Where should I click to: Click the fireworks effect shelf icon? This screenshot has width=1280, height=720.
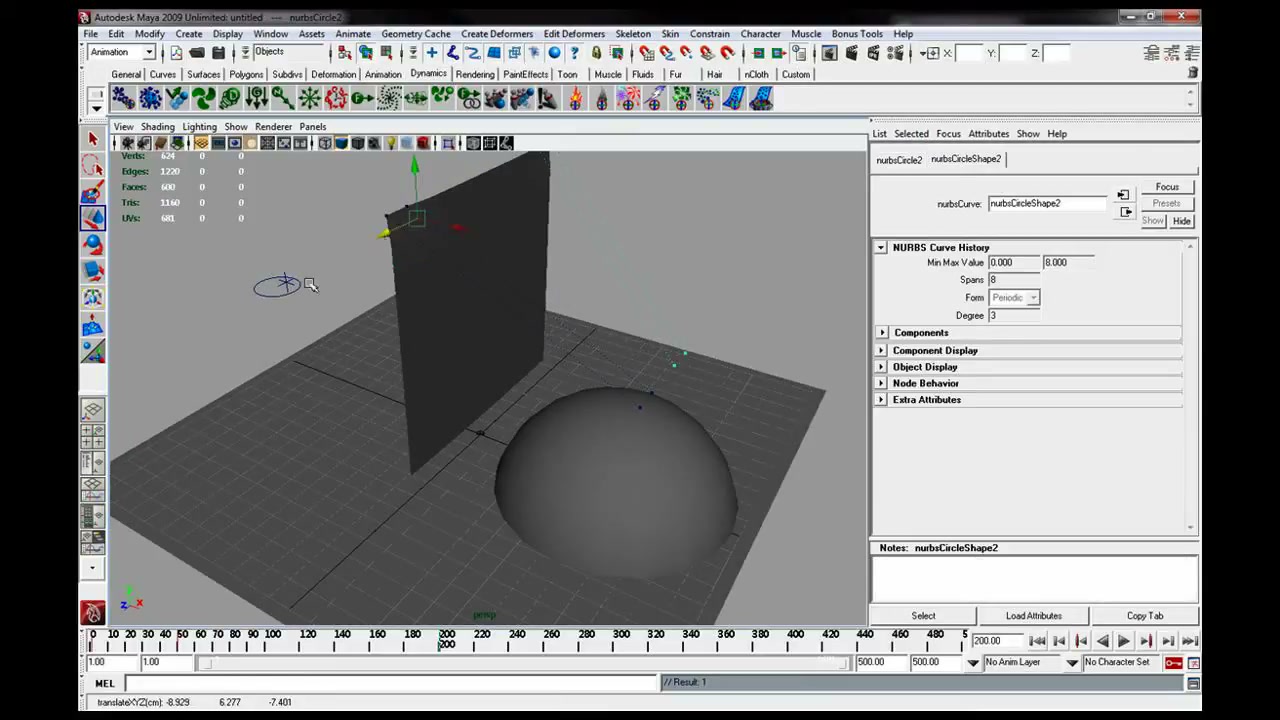click(627, 98)
